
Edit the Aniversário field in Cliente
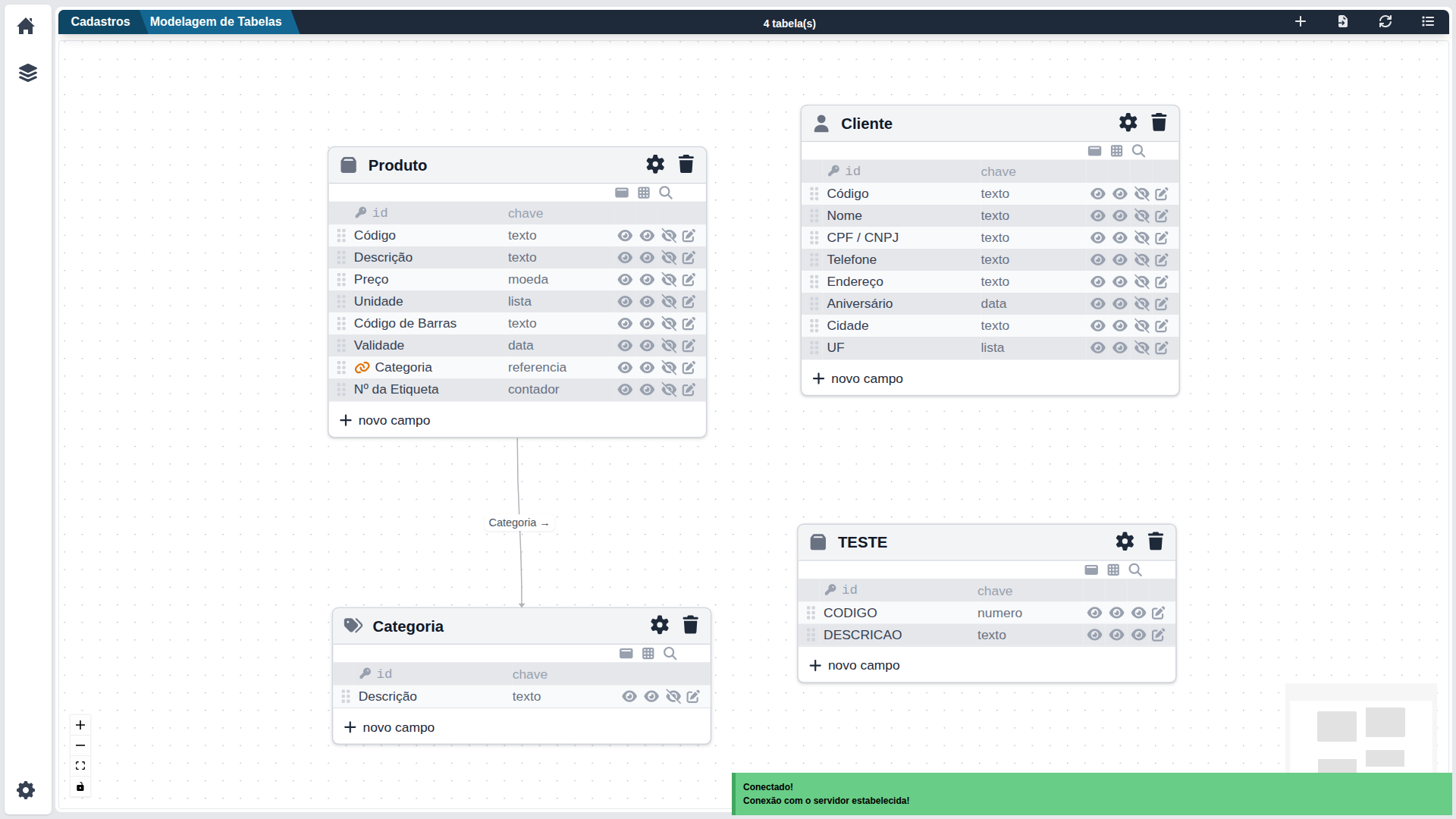pos(1161,303)
